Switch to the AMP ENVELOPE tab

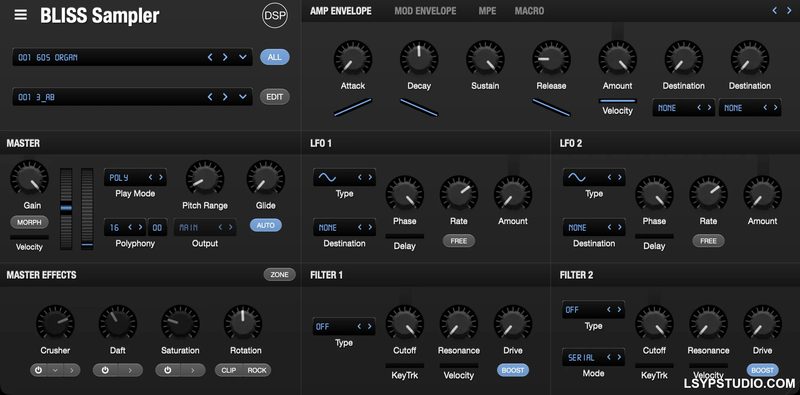341,11
